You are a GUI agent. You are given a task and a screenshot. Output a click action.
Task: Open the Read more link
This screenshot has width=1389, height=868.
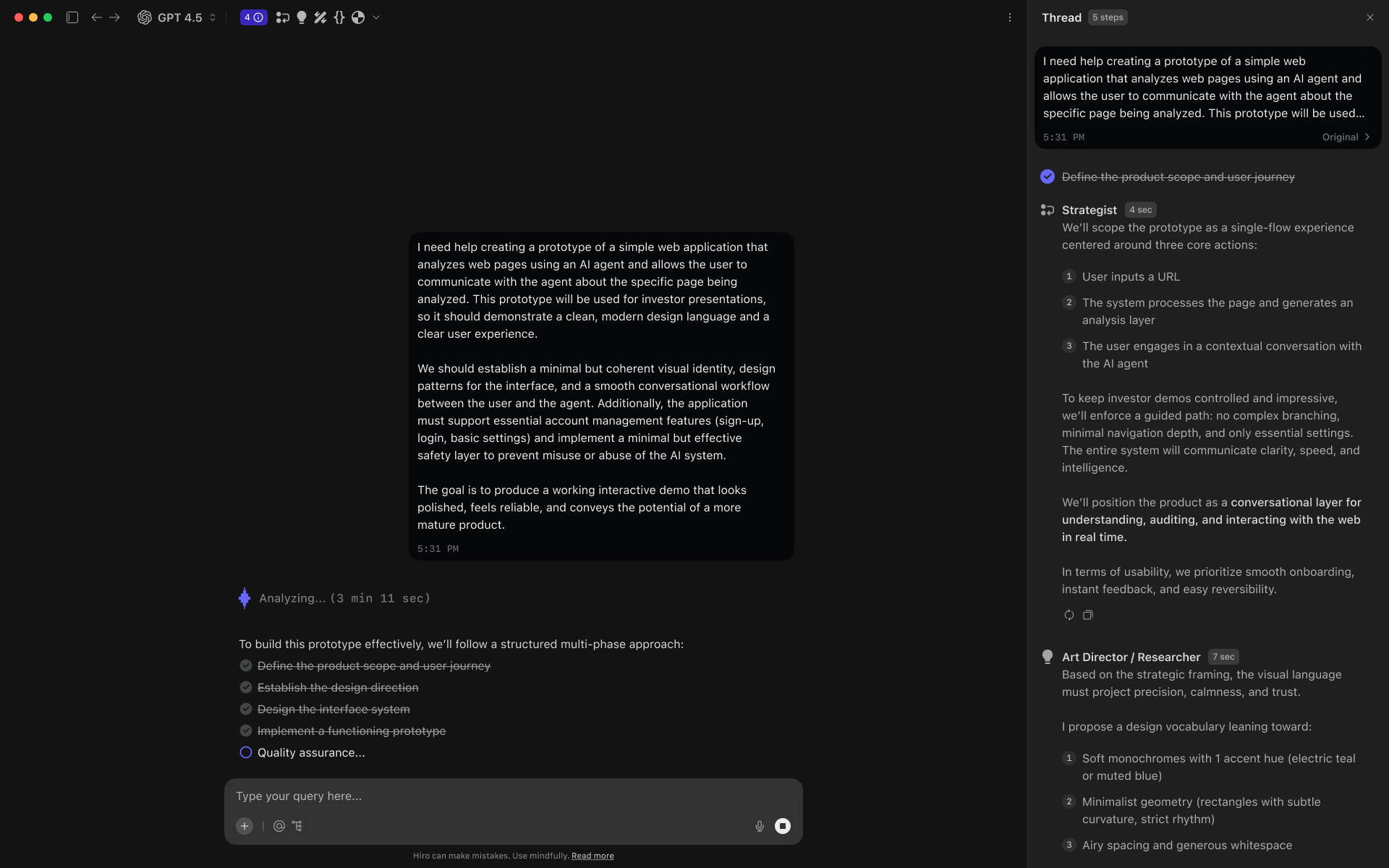click(592, 855)
